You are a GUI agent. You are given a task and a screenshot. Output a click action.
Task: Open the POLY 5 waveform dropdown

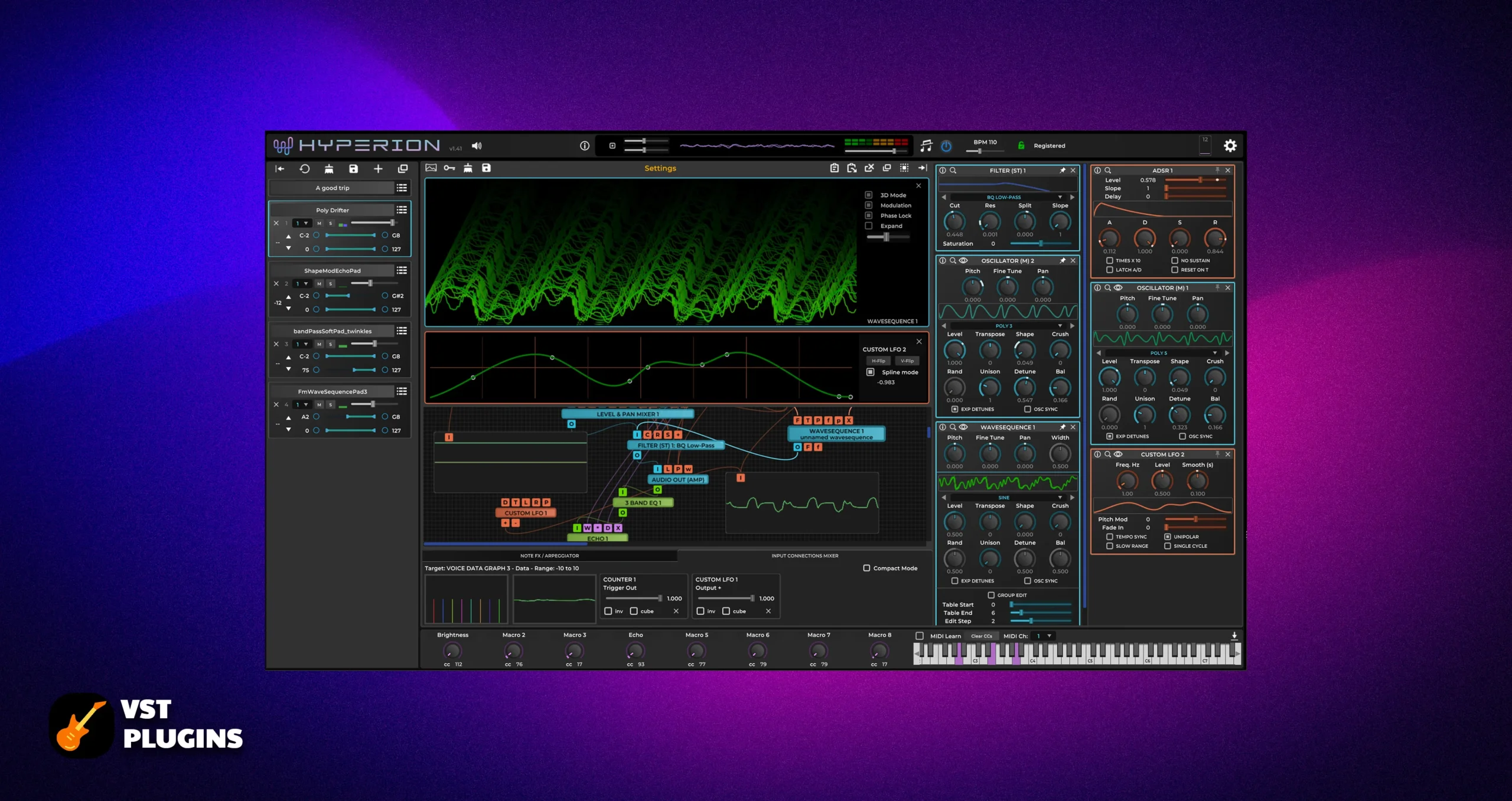point(1159,353)
